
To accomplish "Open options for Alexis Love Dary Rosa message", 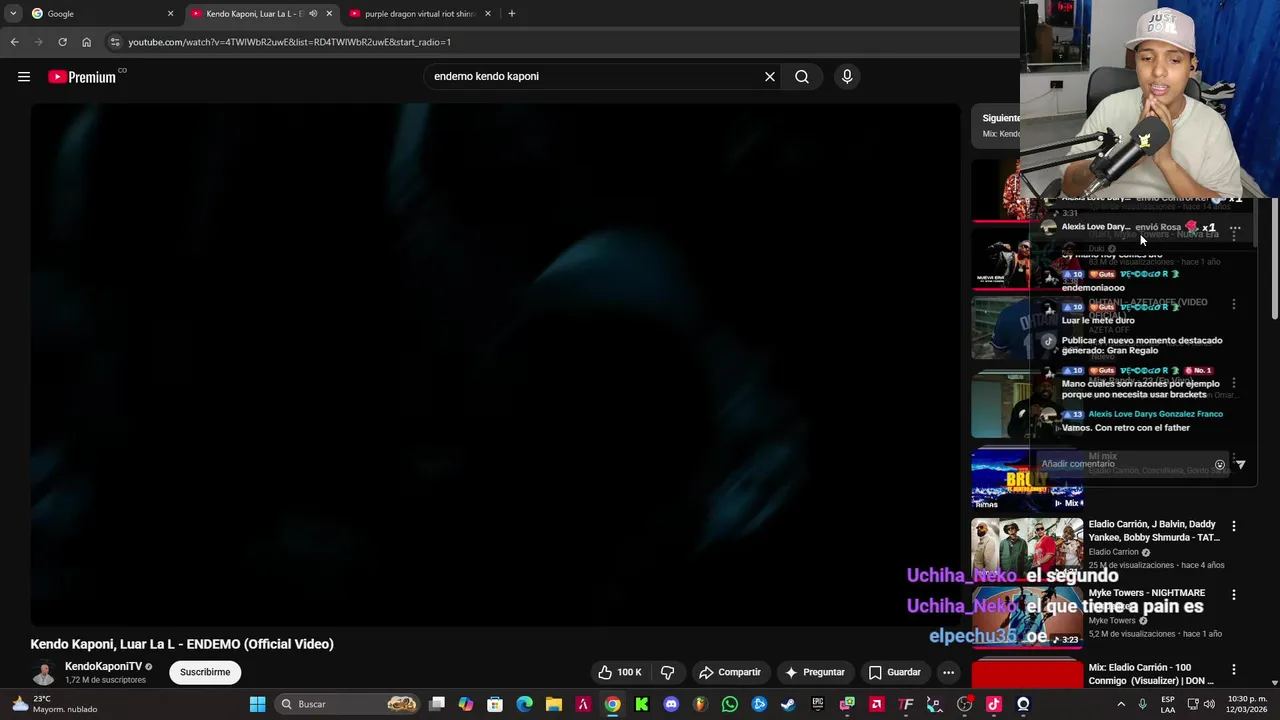I will tap(1235, 228).
